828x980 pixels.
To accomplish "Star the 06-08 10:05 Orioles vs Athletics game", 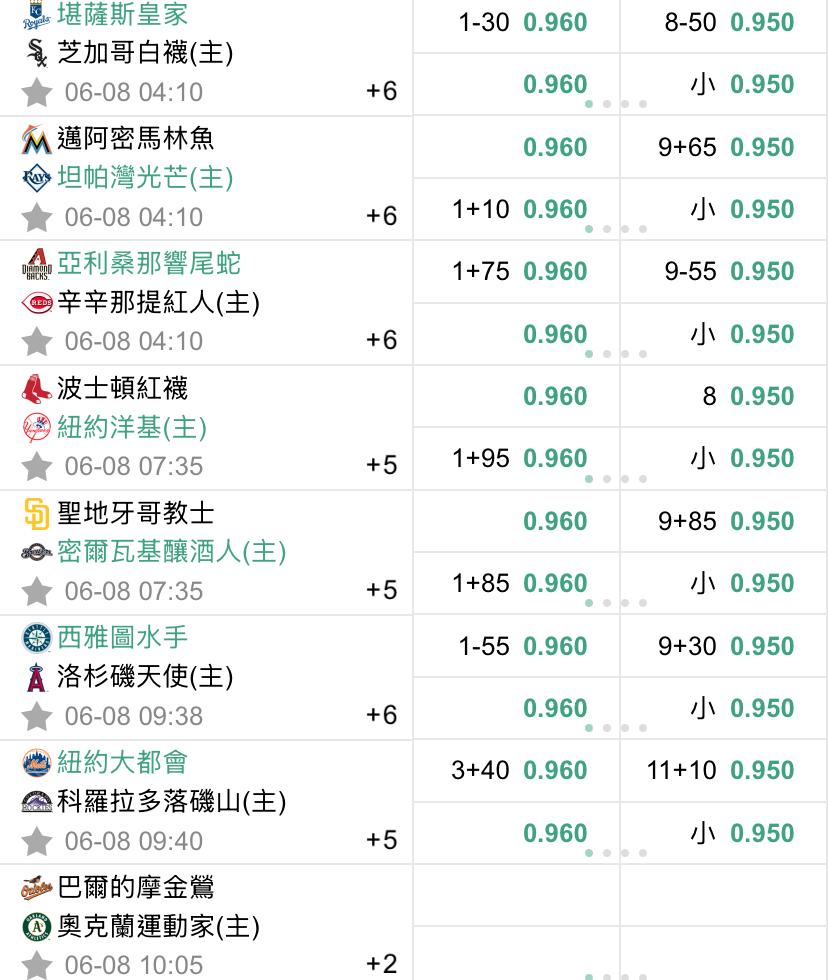I will tap(37, 965).
